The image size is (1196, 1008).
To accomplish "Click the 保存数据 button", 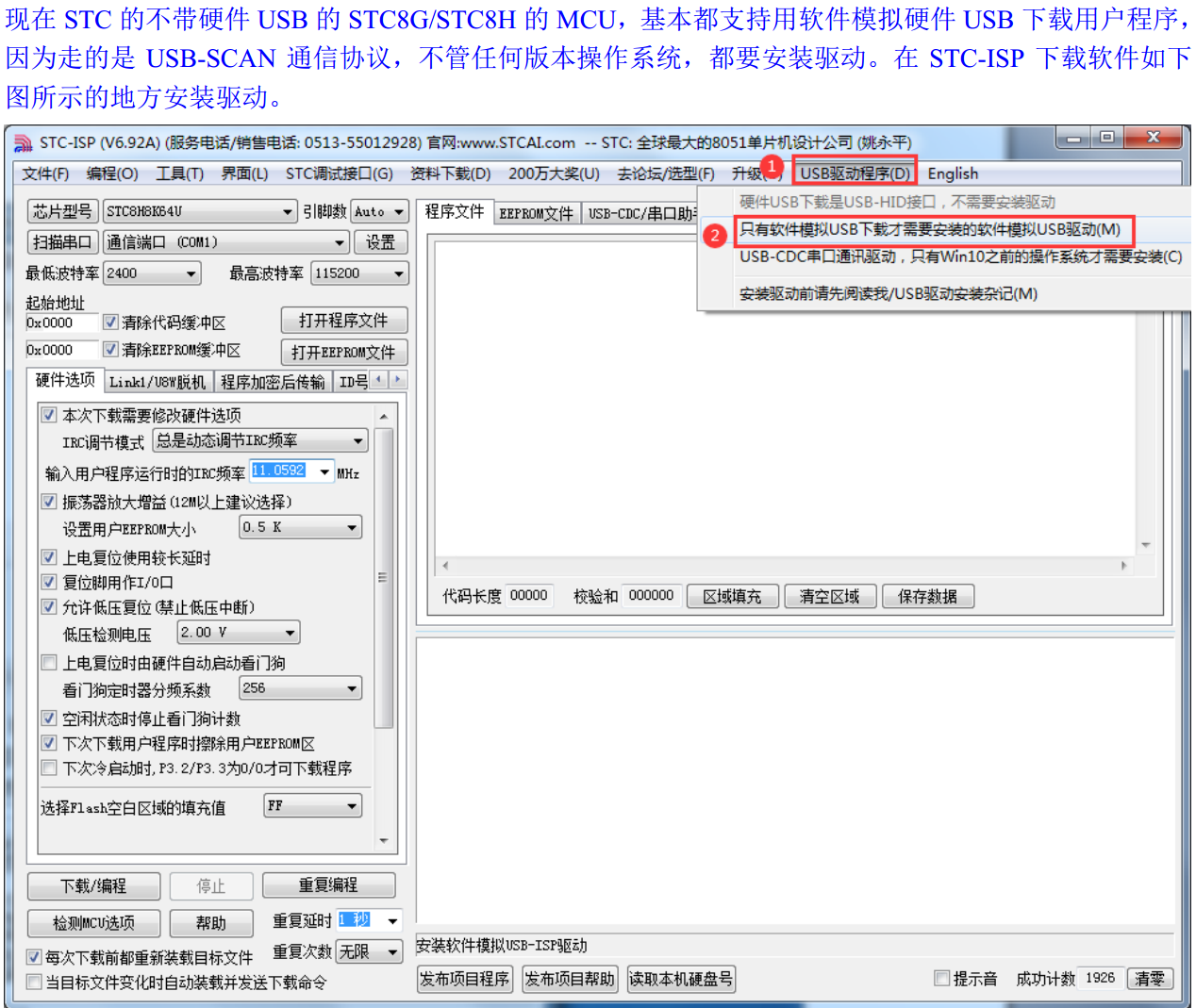I will point(928,597).
